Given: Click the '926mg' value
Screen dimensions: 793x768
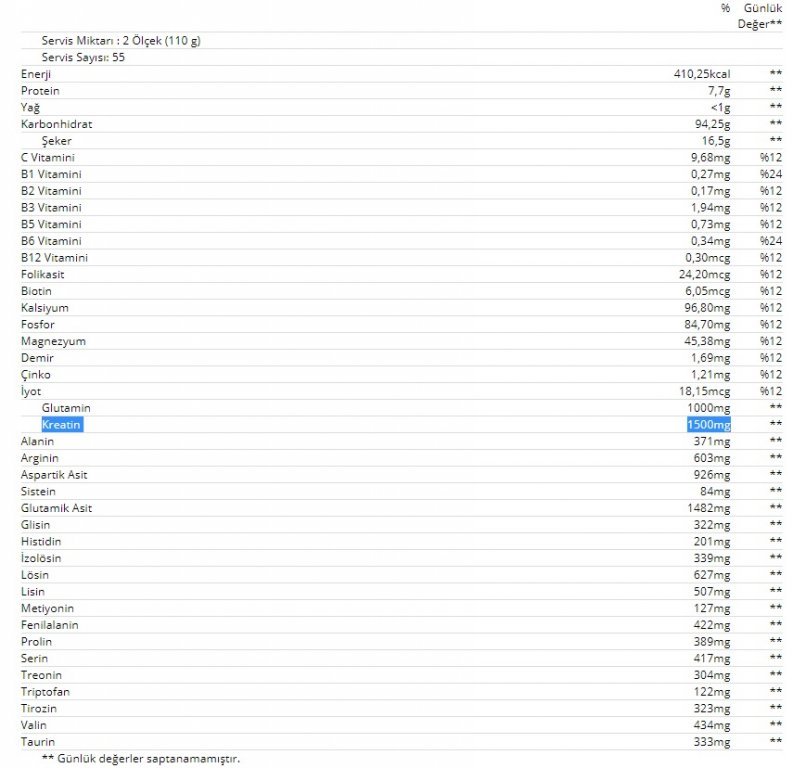Looking at the screenshot, I should [712, 475].
